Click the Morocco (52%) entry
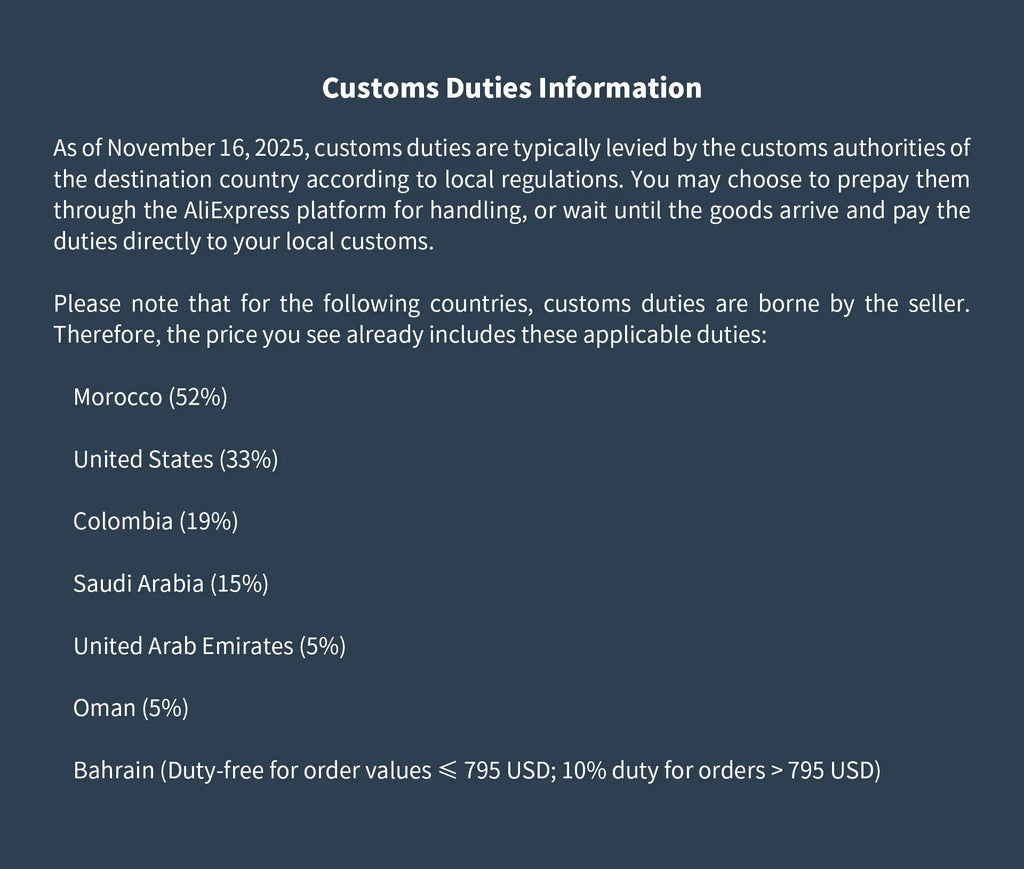Viewport: 1024px width, 869px height. tap(150, 397)
